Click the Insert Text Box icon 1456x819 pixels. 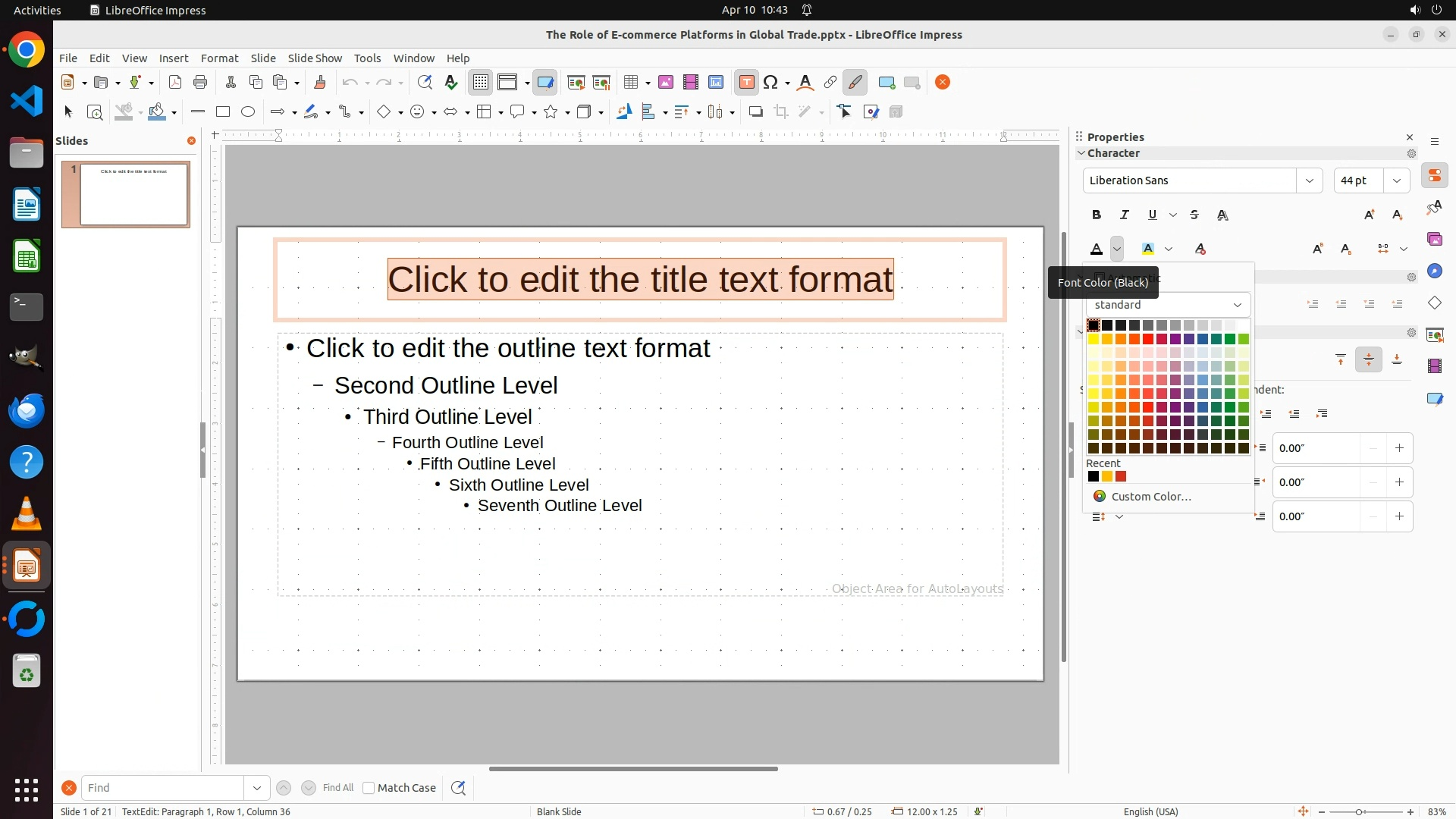click(746, 83)
